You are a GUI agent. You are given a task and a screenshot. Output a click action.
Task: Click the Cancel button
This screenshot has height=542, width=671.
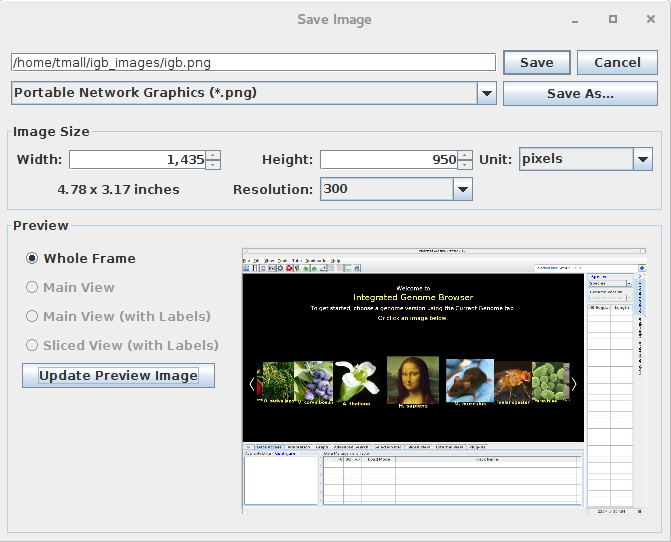click(617, 62)
